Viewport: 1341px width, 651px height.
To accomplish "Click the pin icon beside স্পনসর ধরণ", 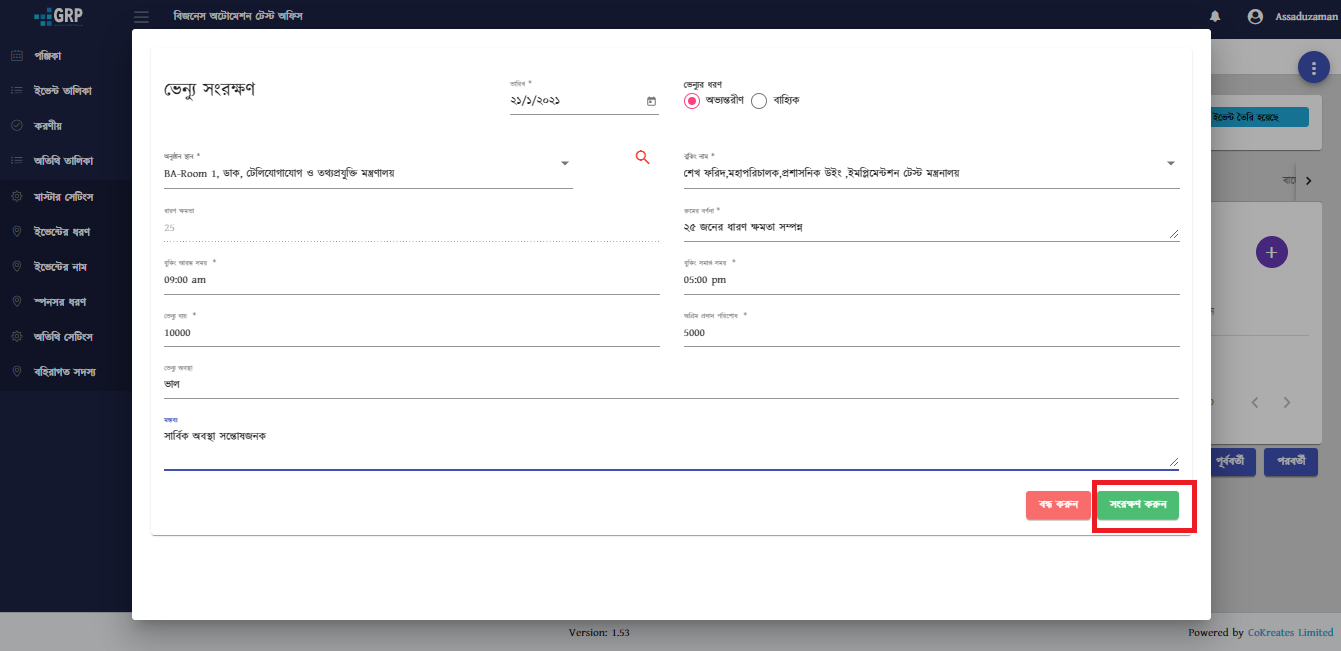I will point(17,302).
